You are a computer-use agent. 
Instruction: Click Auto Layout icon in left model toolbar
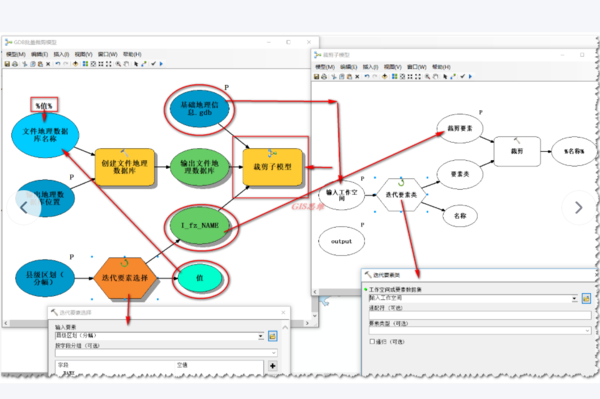pos(85,64)
